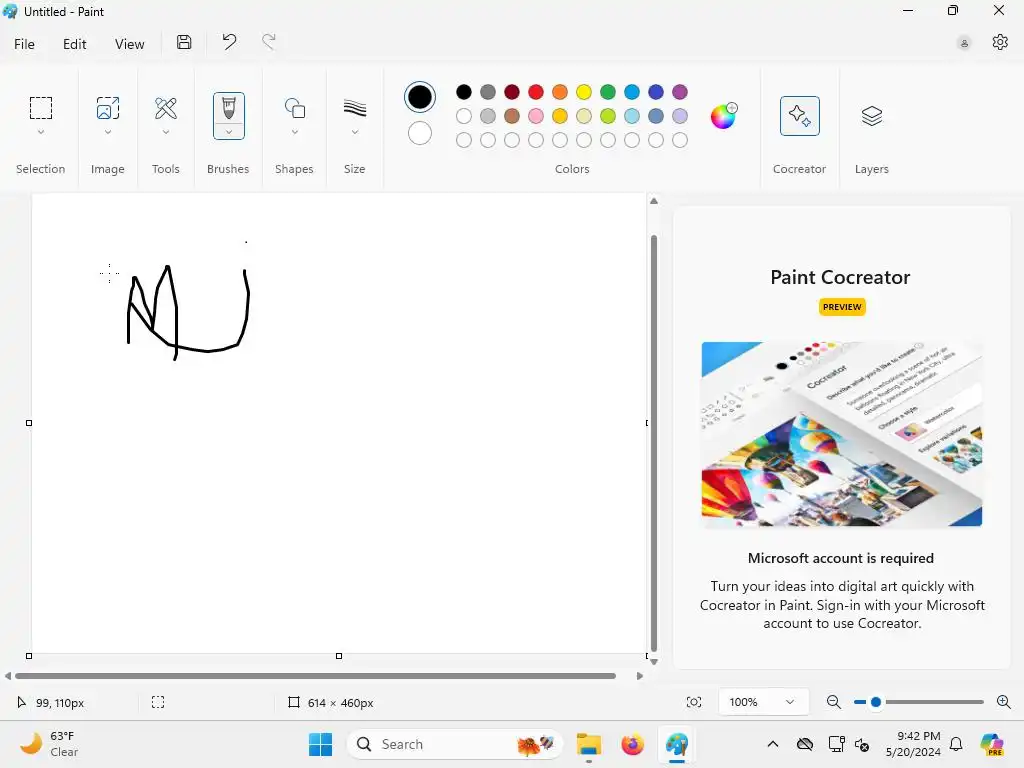
Task: Expand the Size chevron
Action: point(355,132)
